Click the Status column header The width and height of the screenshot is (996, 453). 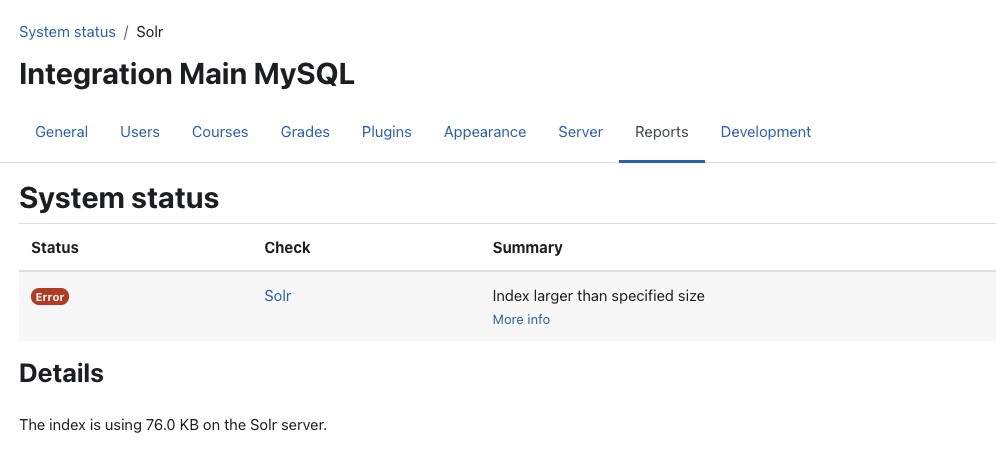[x=55, y=248]
